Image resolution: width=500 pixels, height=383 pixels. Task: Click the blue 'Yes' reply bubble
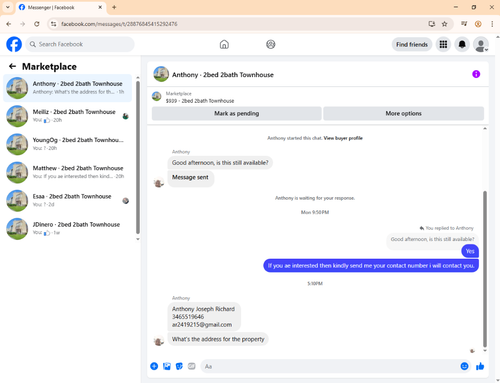[x=470, y=251]
